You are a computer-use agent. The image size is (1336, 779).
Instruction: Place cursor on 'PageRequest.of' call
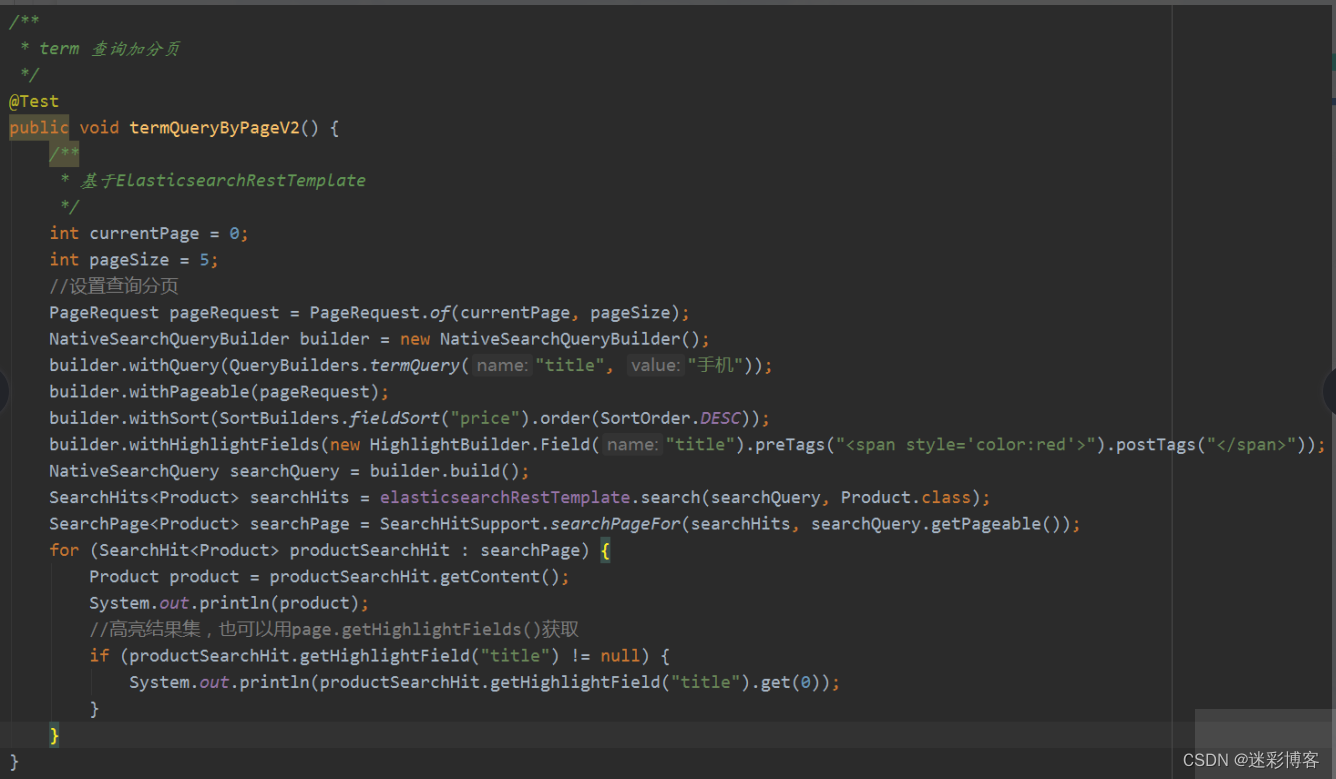point(379,312)
